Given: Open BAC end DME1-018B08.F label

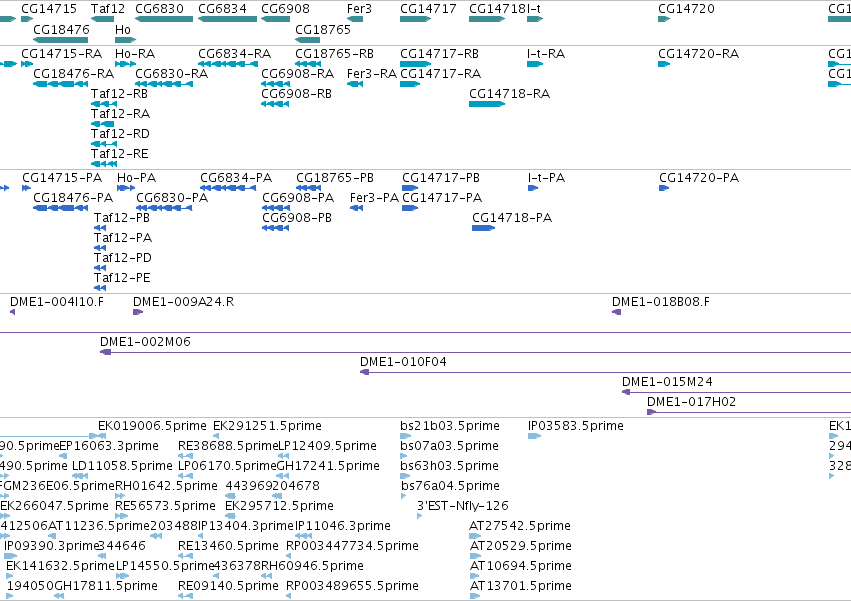Looking at the screenshot, I should pos(661,302).
